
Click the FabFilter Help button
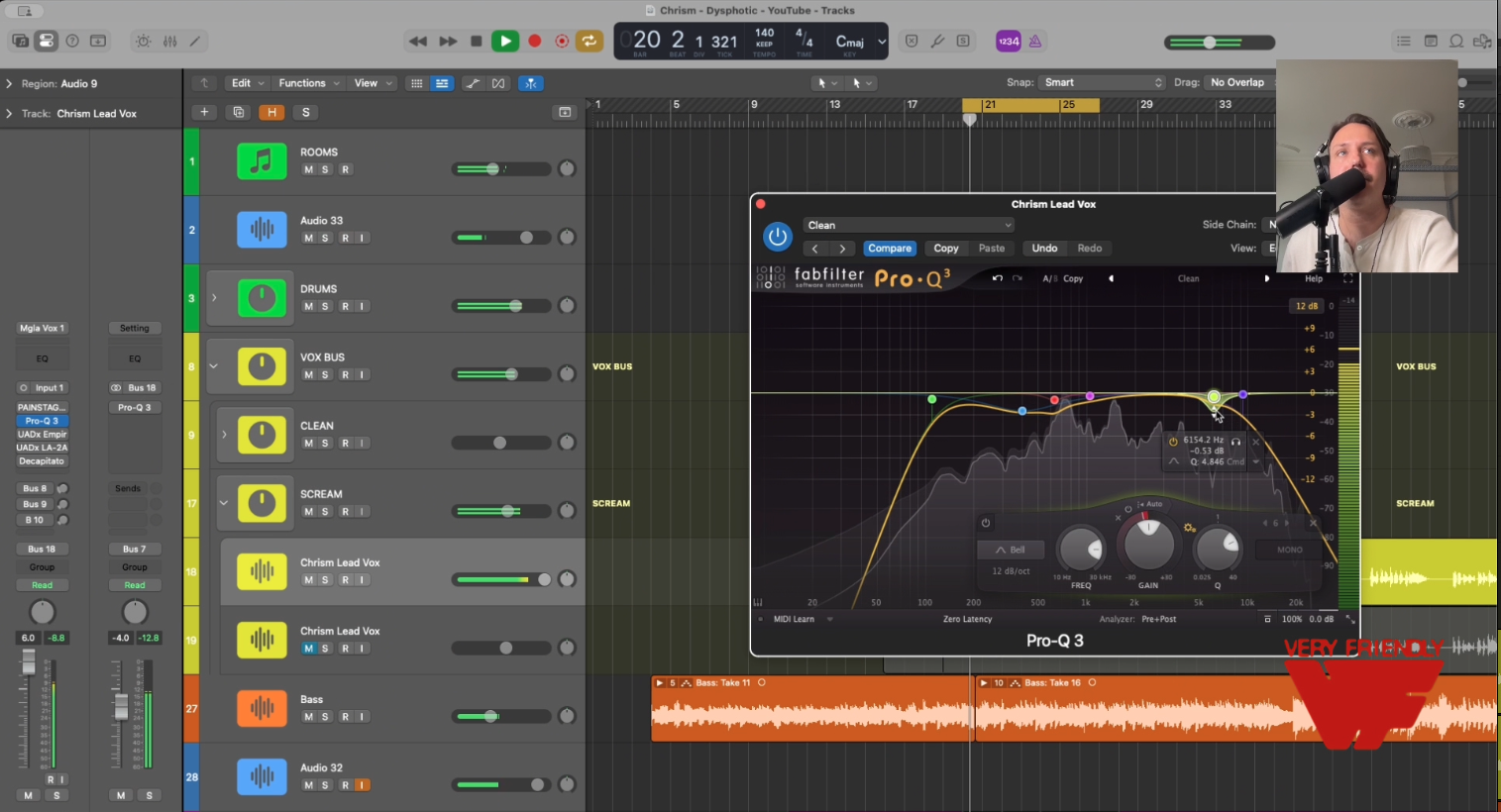coord(1314,279)
